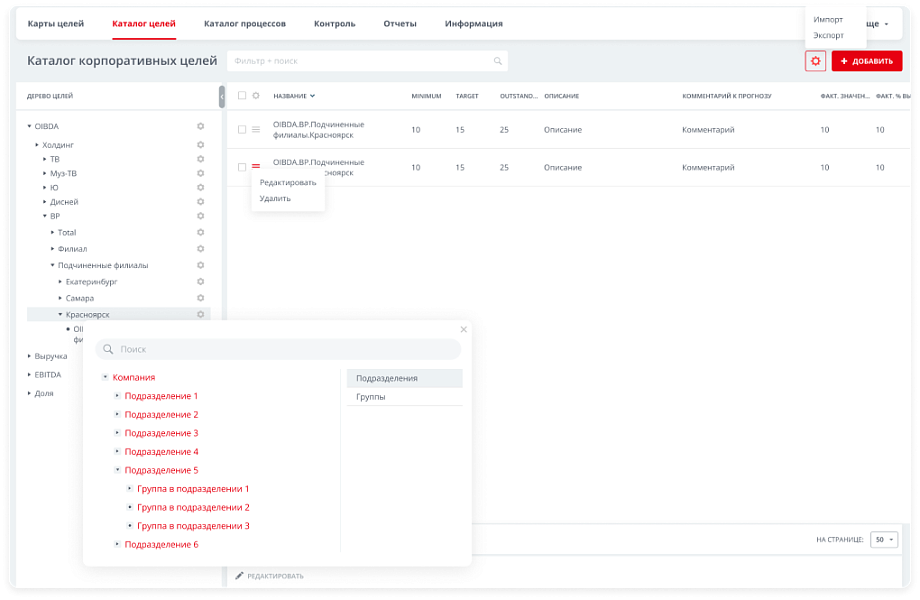
Task: Click the magnifier icon in filter field
Action: [497, 61]
